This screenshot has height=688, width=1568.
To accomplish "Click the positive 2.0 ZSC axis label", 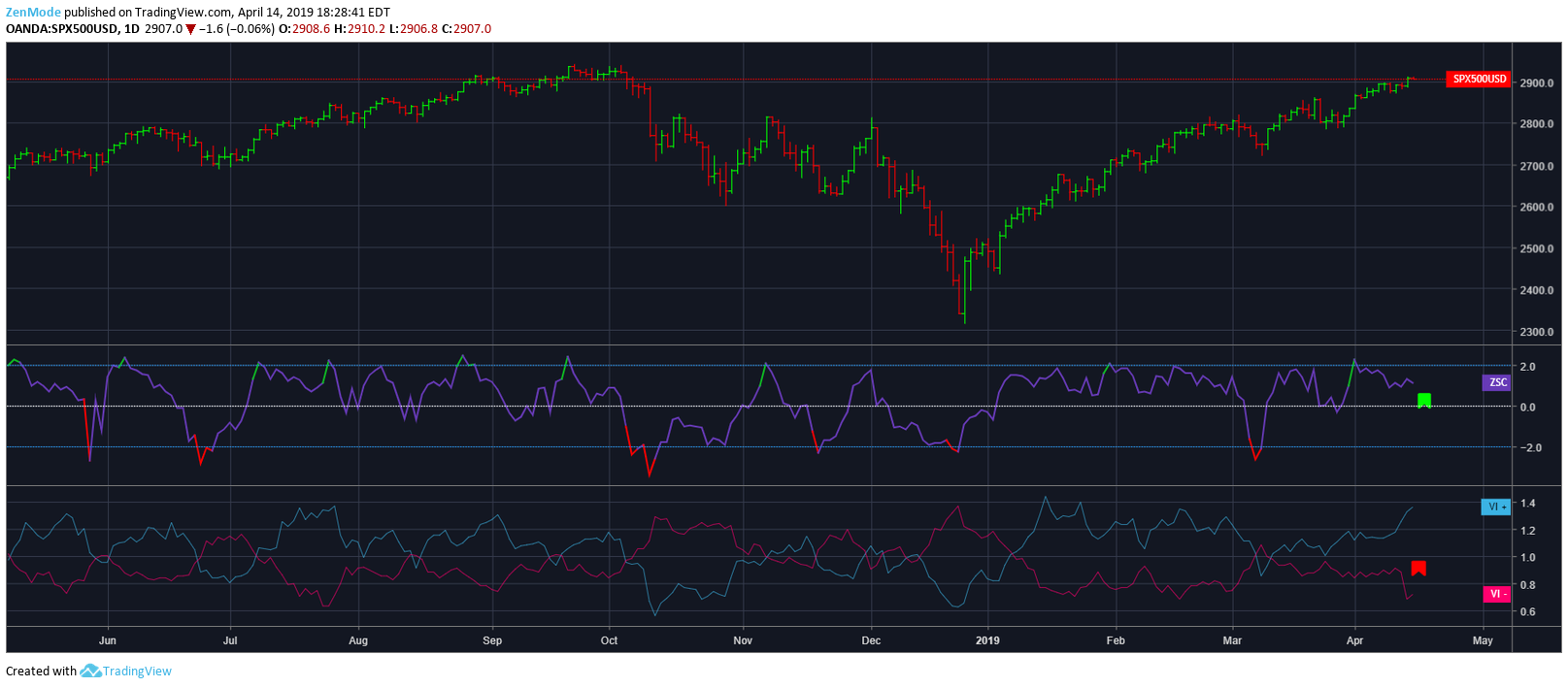I will pos(1528,367).
